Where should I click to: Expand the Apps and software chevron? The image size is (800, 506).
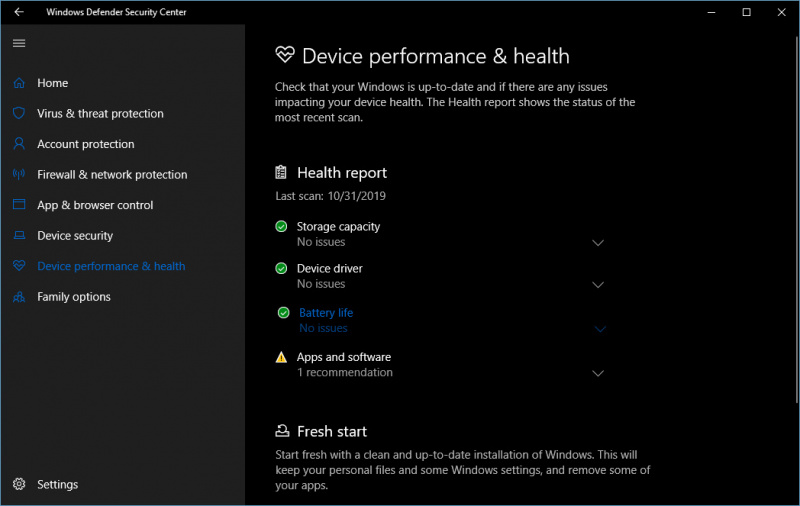click(598, 373)
